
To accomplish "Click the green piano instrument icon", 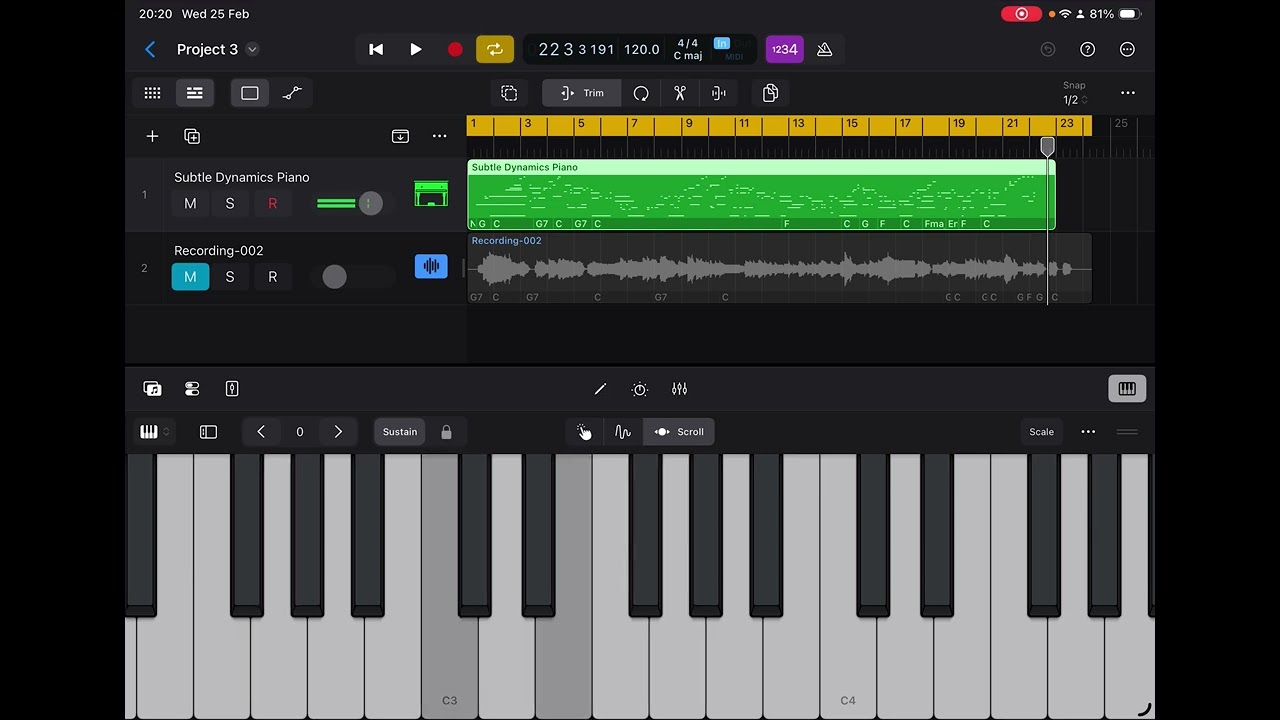I will click(431, 194).
